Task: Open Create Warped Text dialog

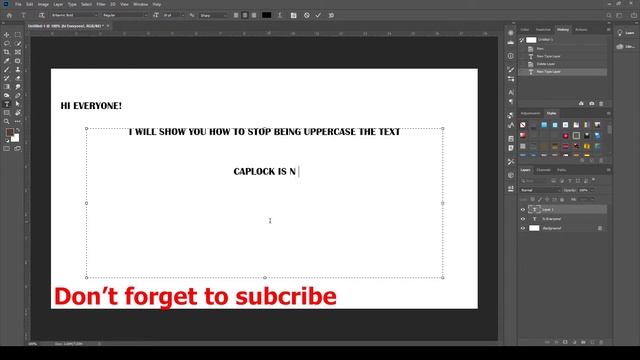Action: coord(280,16)
